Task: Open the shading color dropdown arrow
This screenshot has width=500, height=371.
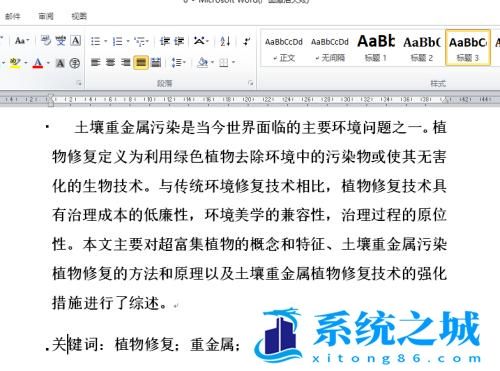Action: tap(212, 62)
